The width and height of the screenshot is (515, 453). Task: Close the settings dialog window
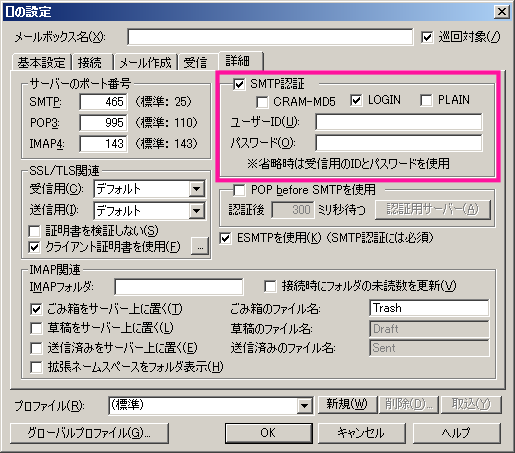tap(502, 12)
